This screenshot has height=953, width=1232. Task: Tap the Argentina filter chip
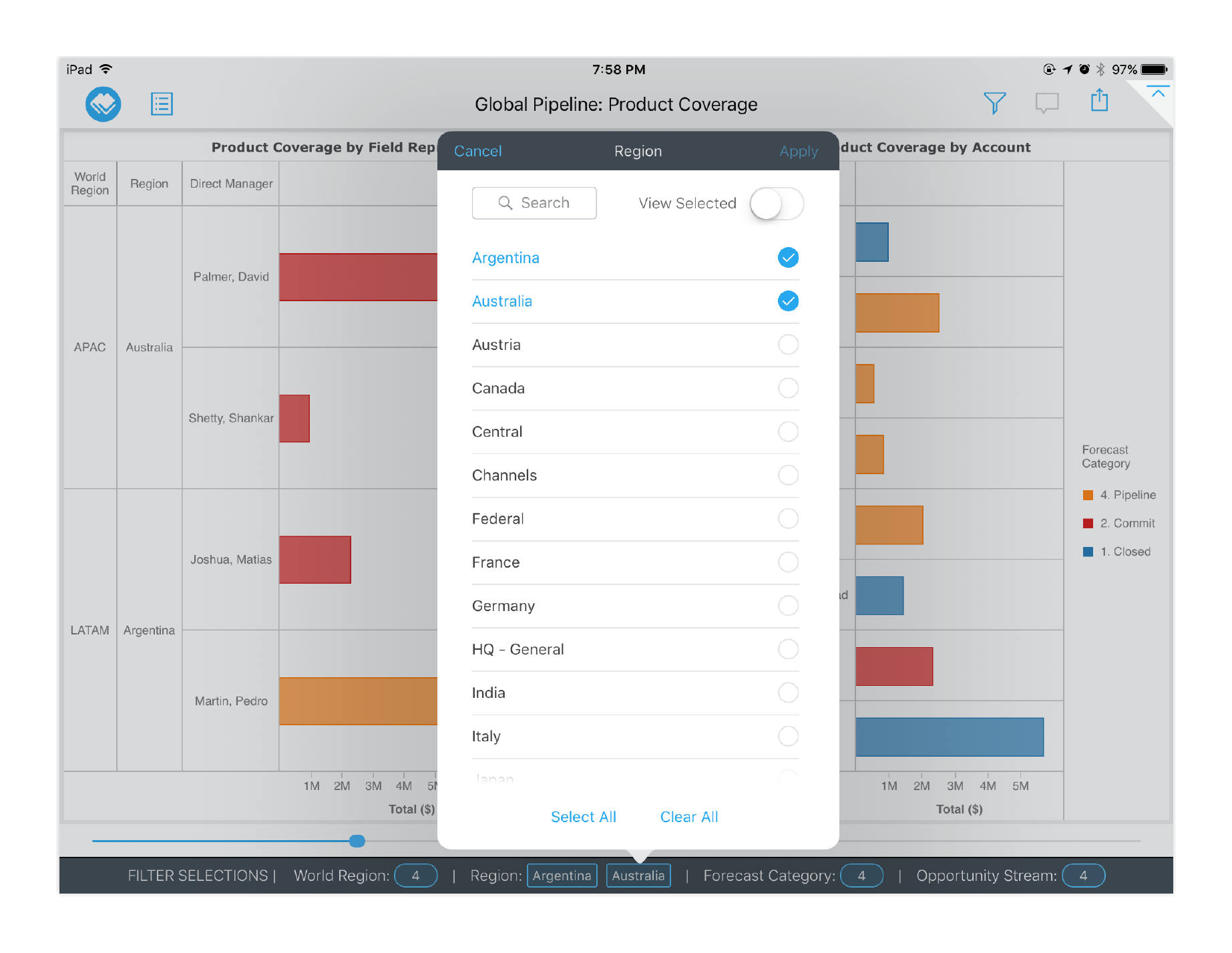562,876
